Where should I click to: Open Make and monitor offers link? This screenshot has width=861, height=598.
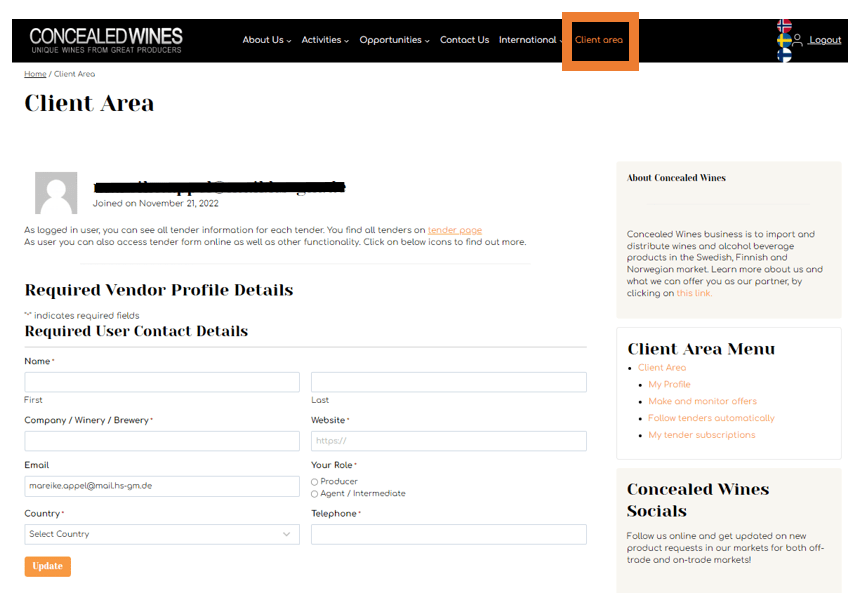pyautogui.click(x=702, y=401)
